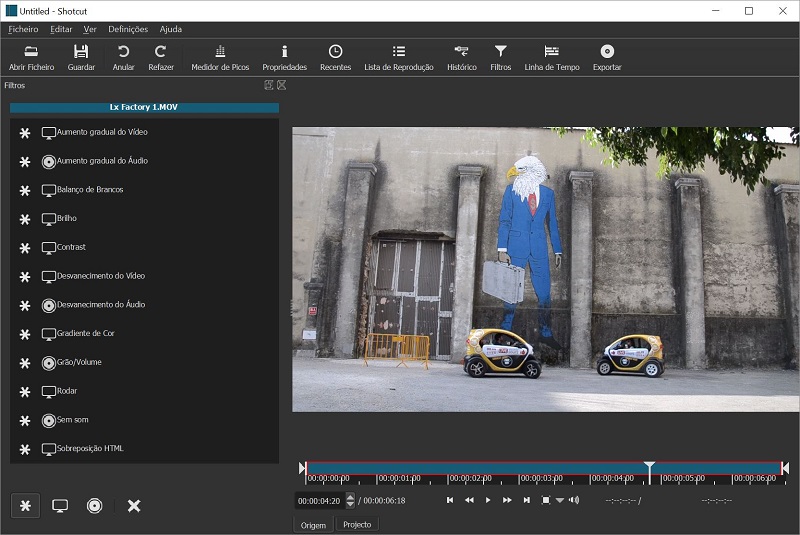This screenshot has height=535, width=800.
Task: Open the Ver menu
Action: pyautogui.click(x=90, y=29)
